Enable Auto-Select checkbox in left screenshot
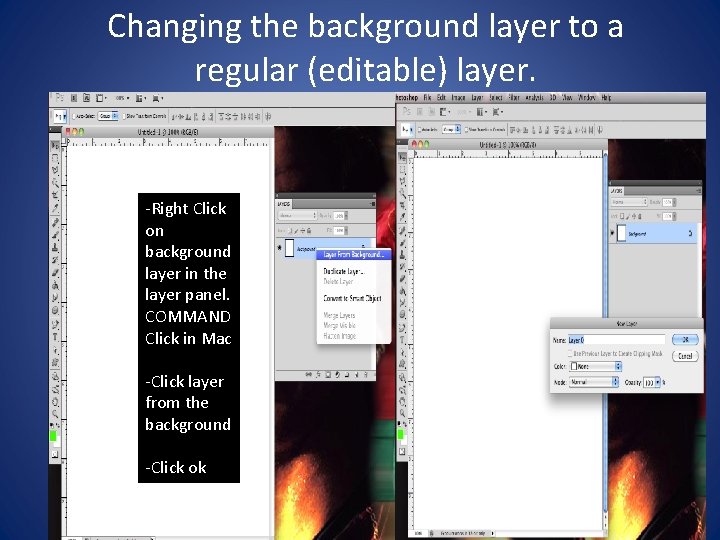 74,117
